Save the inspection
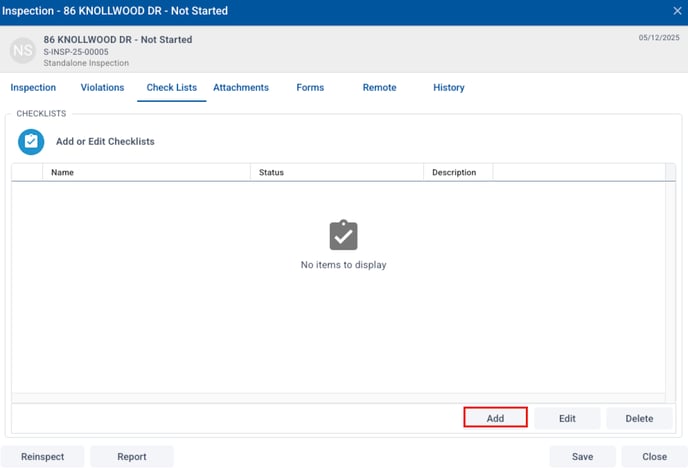 click(x=582, y=457)
